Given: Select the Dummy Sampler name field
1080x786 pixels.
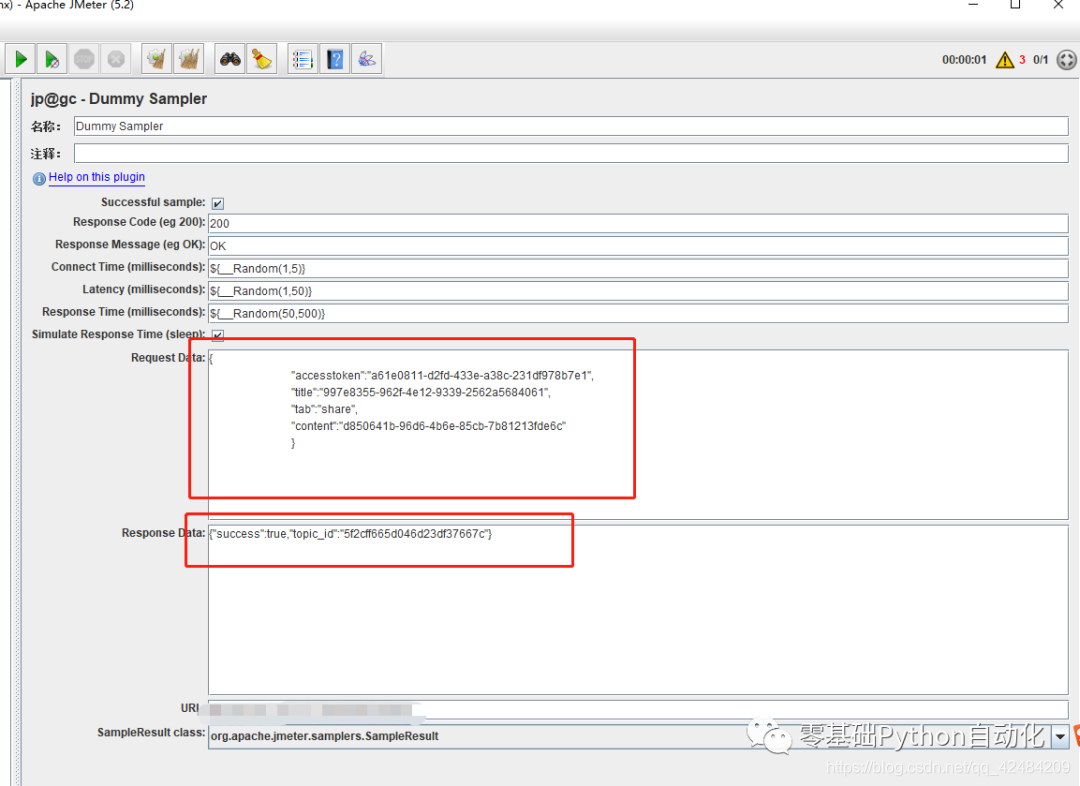Looking at the screenshot, I should 400,126.
